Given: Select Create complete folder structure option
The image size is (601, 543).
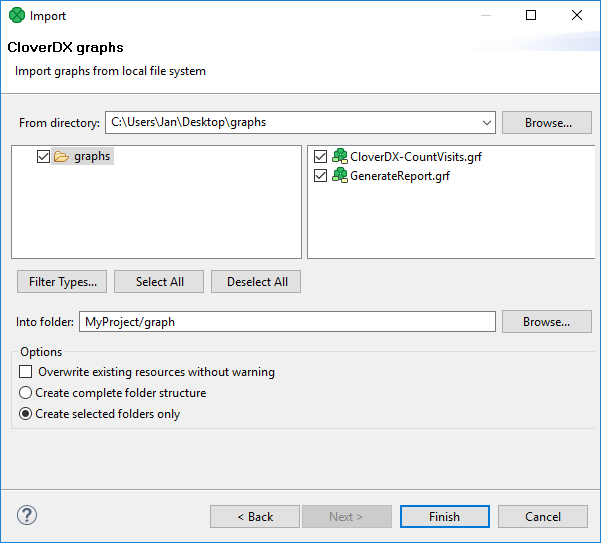Looking at the screenshot, I should (x=26, y=393).
